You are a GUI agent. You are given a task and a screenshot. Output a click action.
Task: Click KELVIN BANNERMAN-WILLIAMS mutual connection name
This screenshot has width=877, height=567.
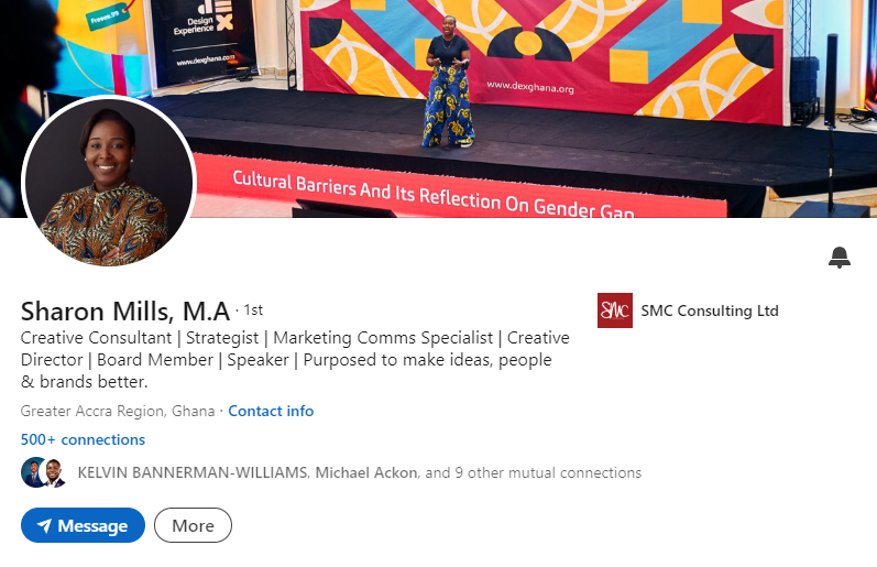point(192,472)
